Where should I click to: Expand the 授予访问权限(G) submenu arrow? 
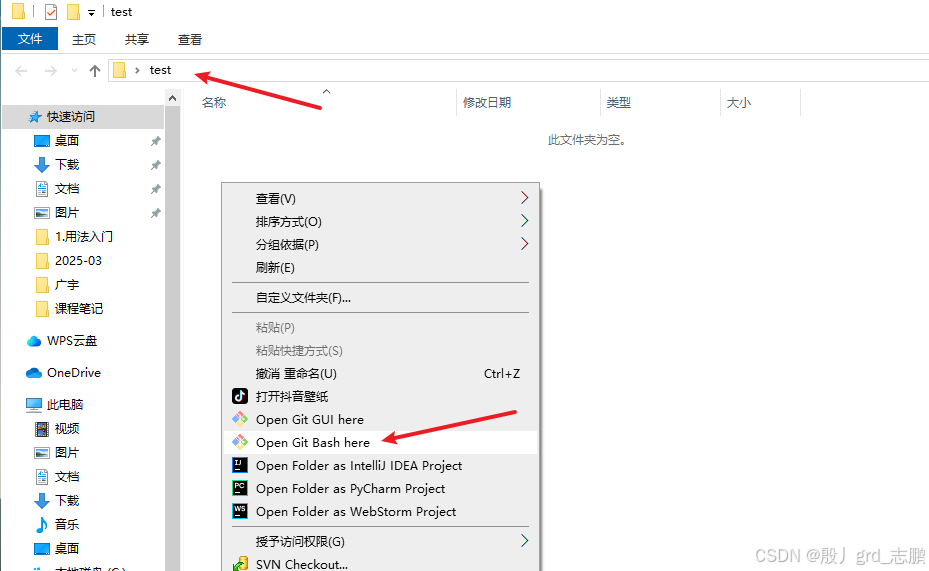[x=524, y=541]
